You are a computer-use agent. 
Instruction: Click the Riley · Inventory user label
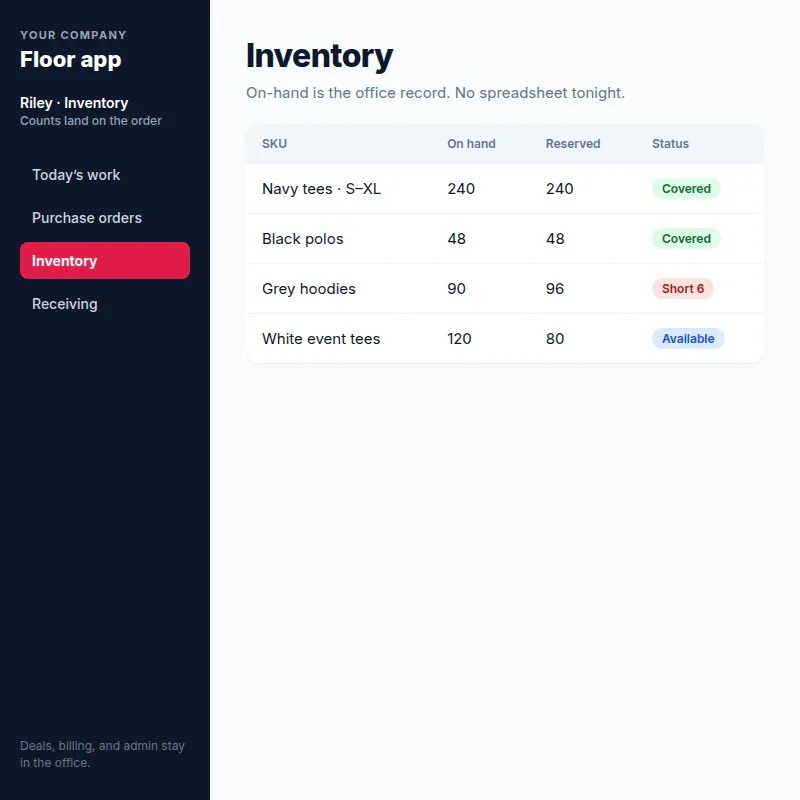[74, 103]
